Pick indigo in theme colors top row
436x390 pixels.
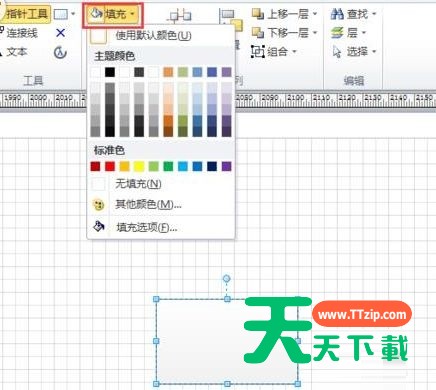tap(212, 72)
